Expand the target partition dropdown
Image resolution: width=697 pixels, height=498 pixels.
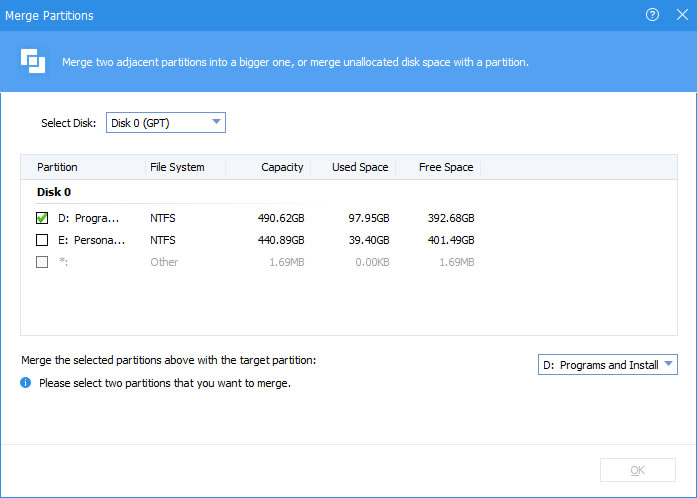608,365
